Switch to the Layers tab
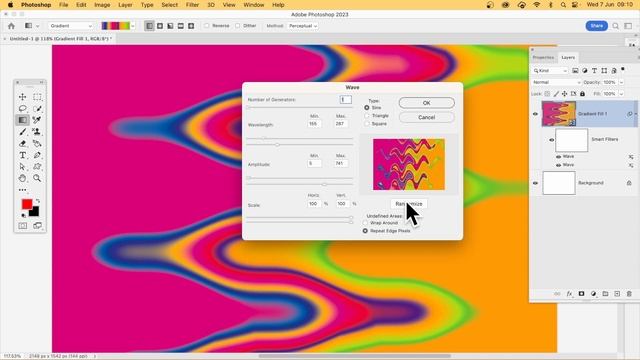 point(568,58)
